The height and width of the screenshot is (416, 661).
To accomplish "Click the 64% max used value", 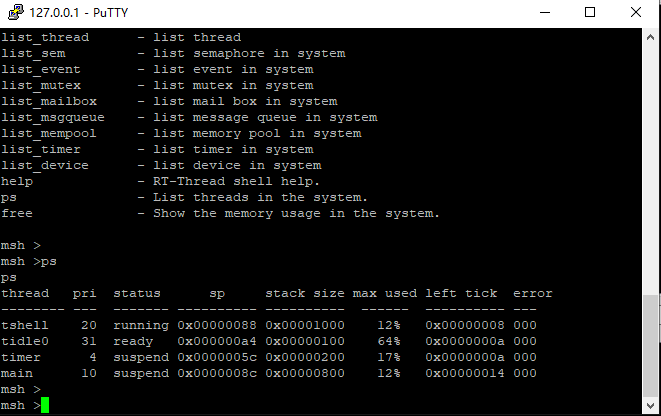I will (389, 341).
